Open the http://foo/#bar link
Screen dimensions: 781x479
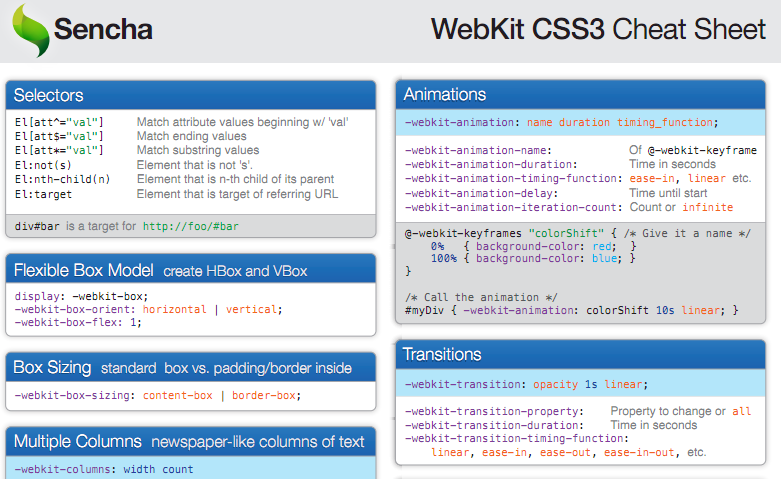point(191,227)
